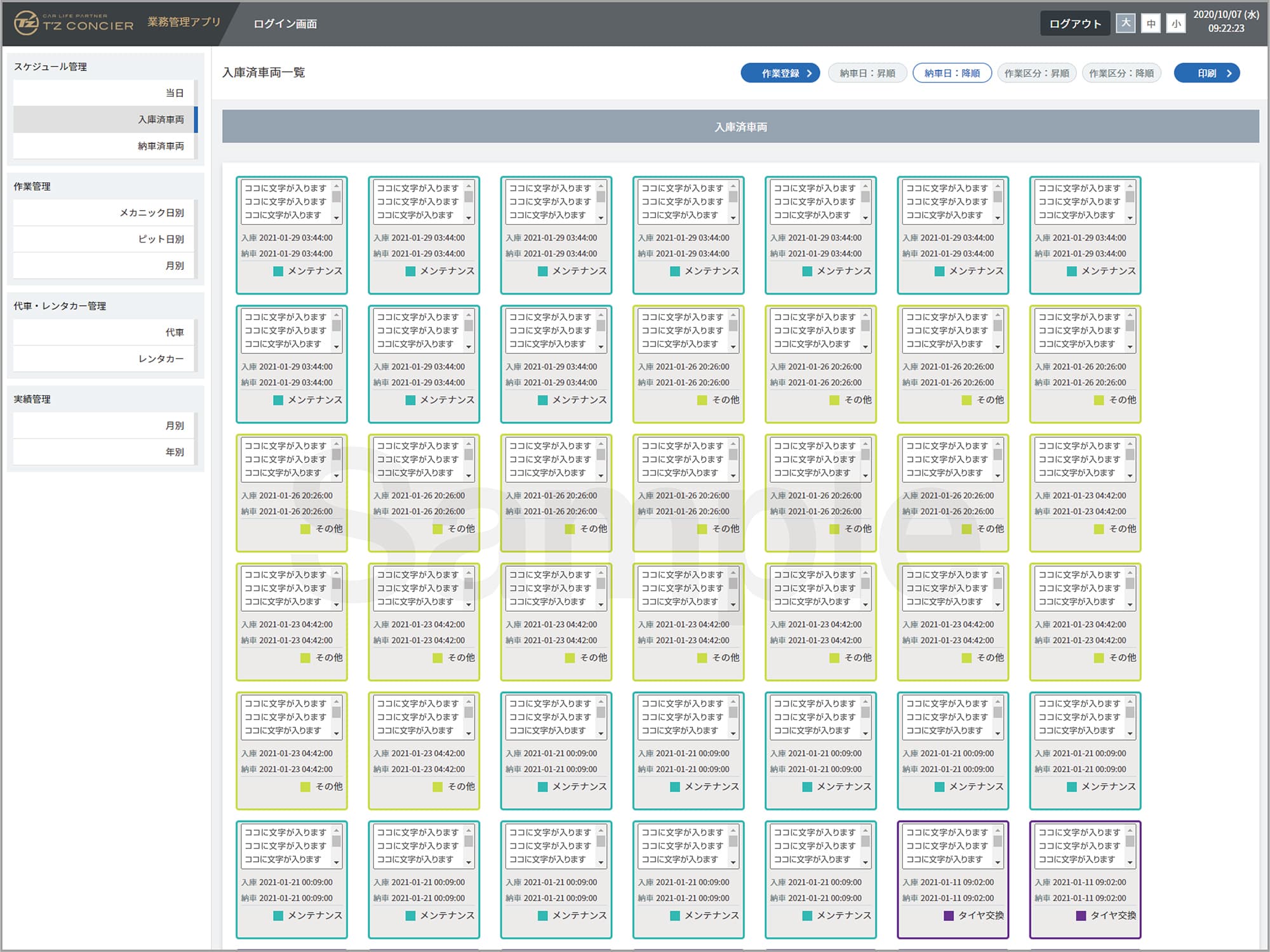Toggle 納車日：降順 sort option
The height and width of the screenshot is (952, 1270).
[x=952, y=74]
